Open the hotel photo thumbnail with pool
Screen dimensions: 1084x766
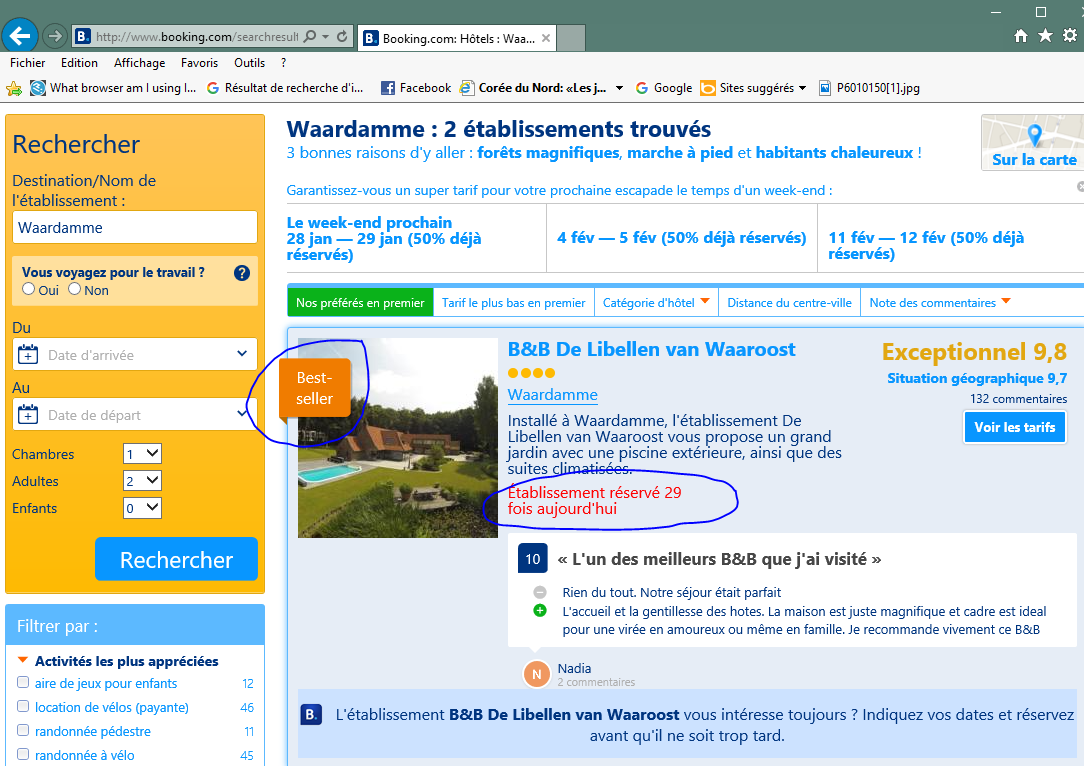[398, 438]
